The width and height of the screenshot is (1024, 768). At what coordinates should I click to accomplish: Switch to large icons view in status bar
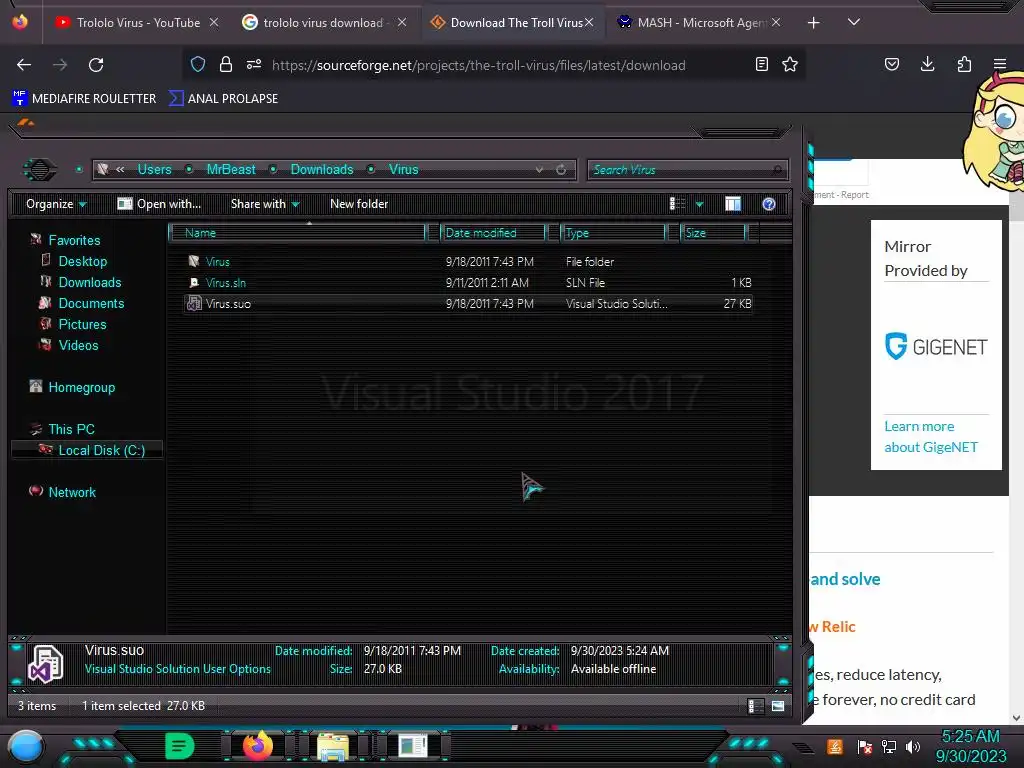[778, 706]
